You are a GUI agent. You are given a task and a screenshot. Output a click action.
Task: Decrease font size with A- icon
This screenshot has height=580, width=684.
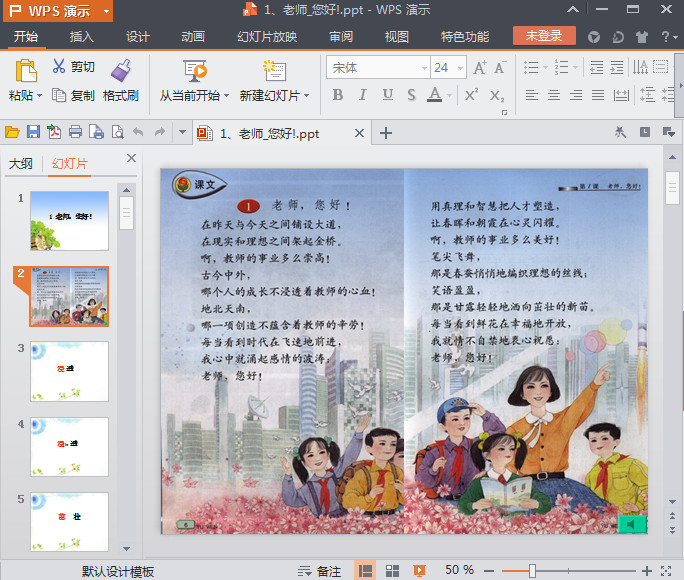click(500, 68)
